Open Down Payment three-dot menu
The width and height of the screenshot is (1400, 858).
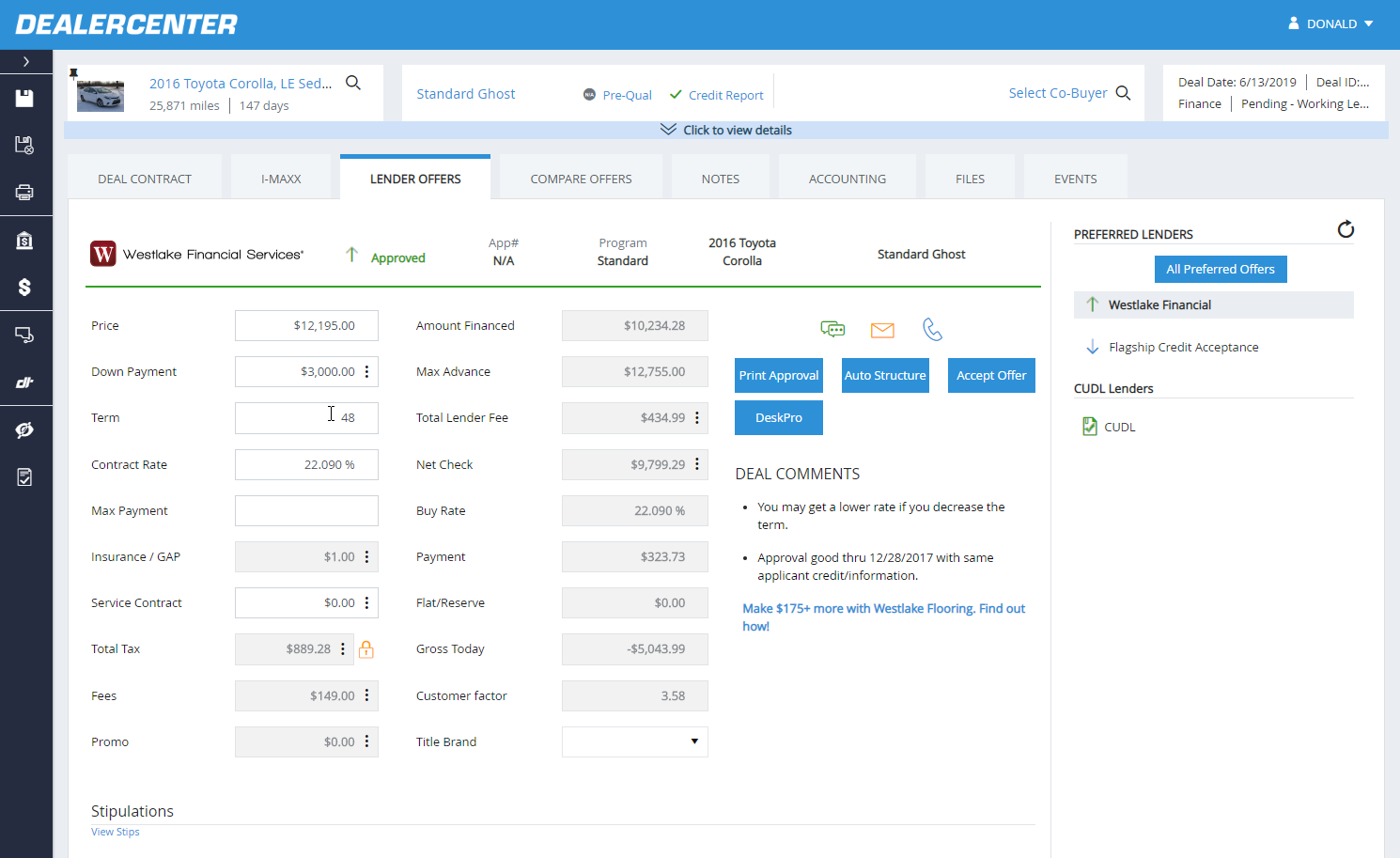tap(366, 372)
